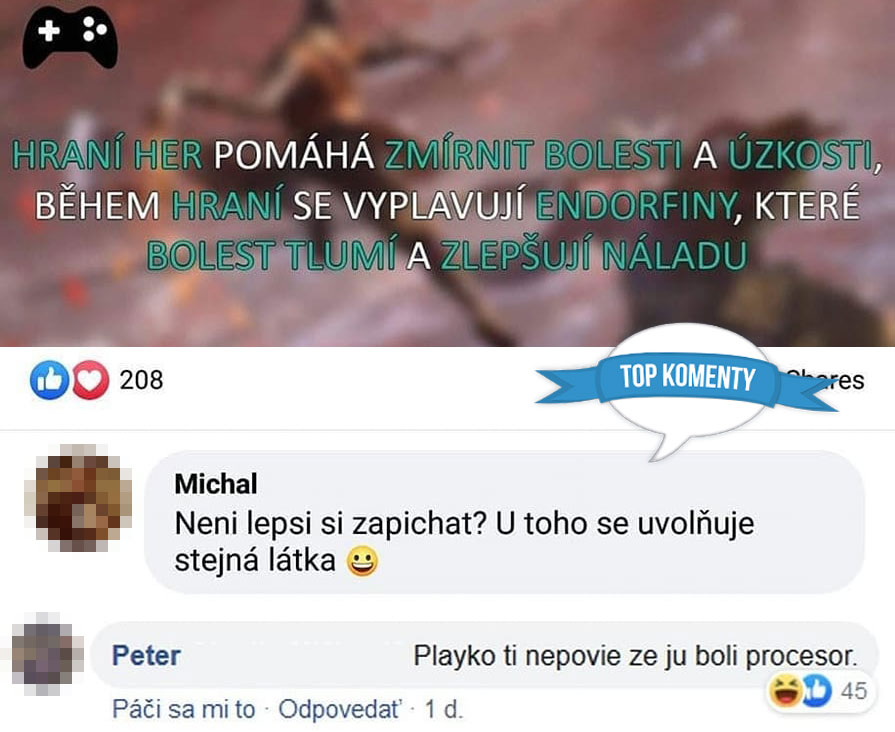Open Peter's pixelated avatar
The image size is (895, 732).
click(47, 655)
